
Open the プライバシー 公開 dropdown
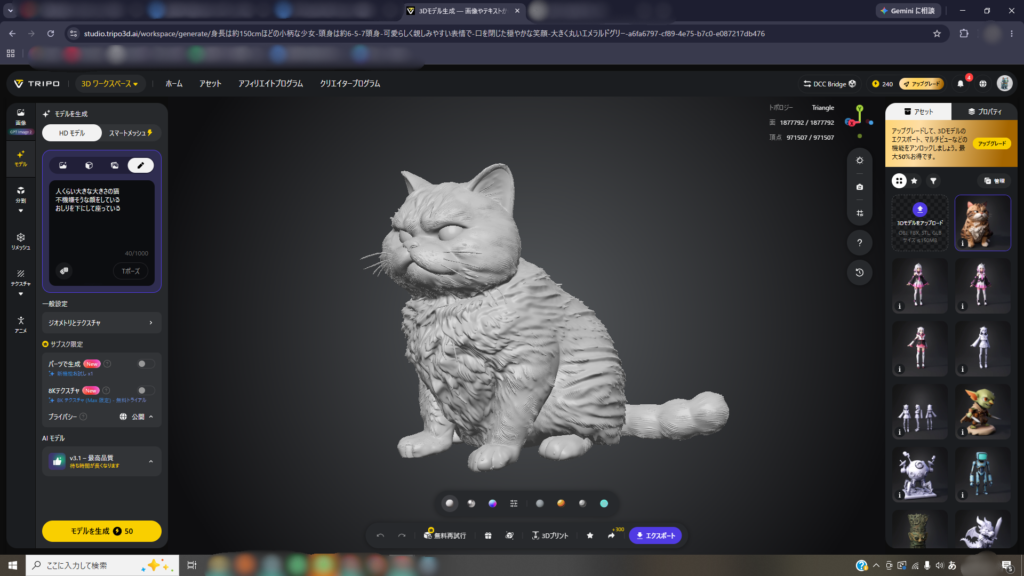pos(136,417)
